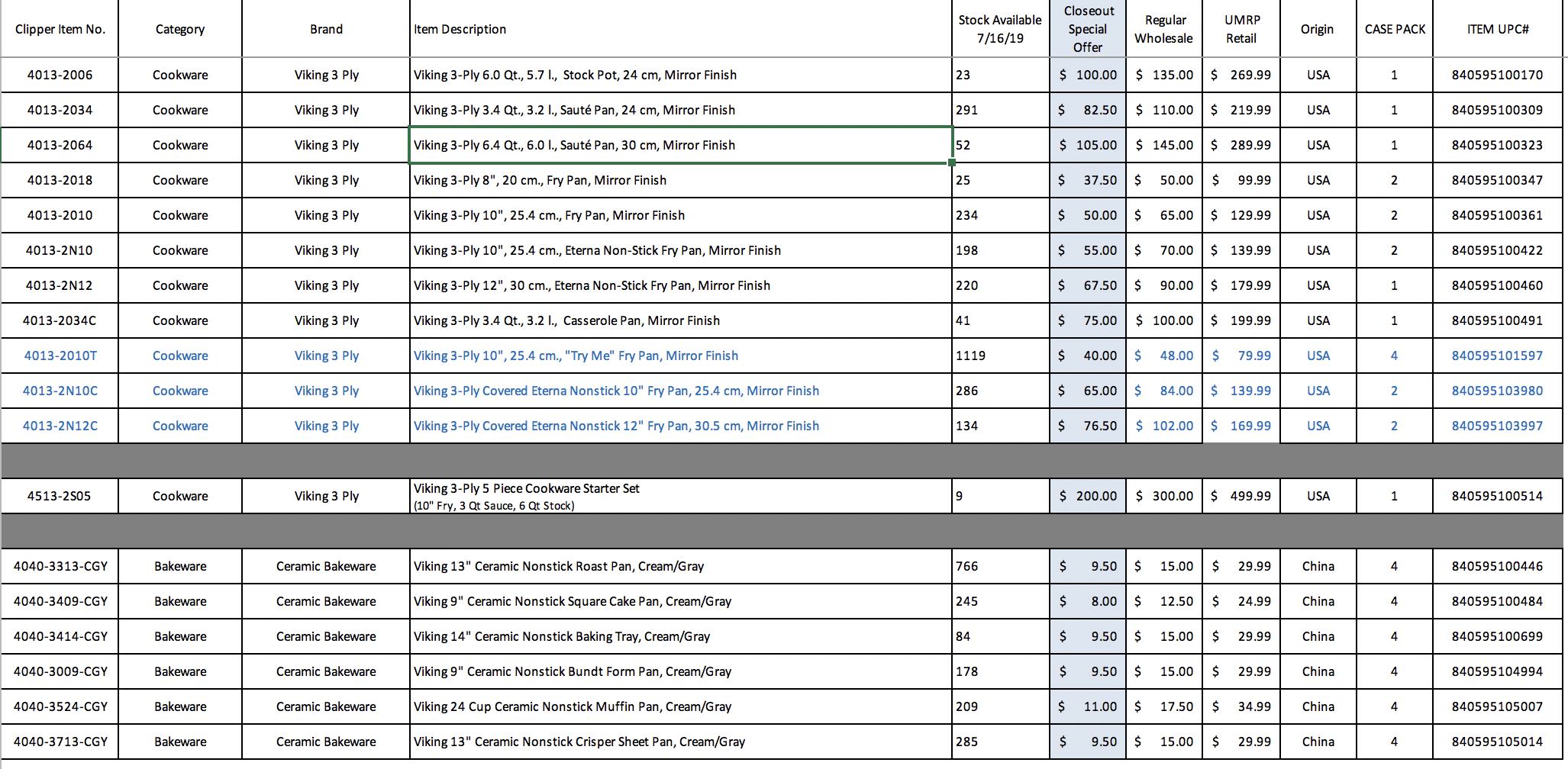Image resolution: width=1568 pixels, height=769 pixels.
Task: Click closeout price 8.00
Action: 1088,601
